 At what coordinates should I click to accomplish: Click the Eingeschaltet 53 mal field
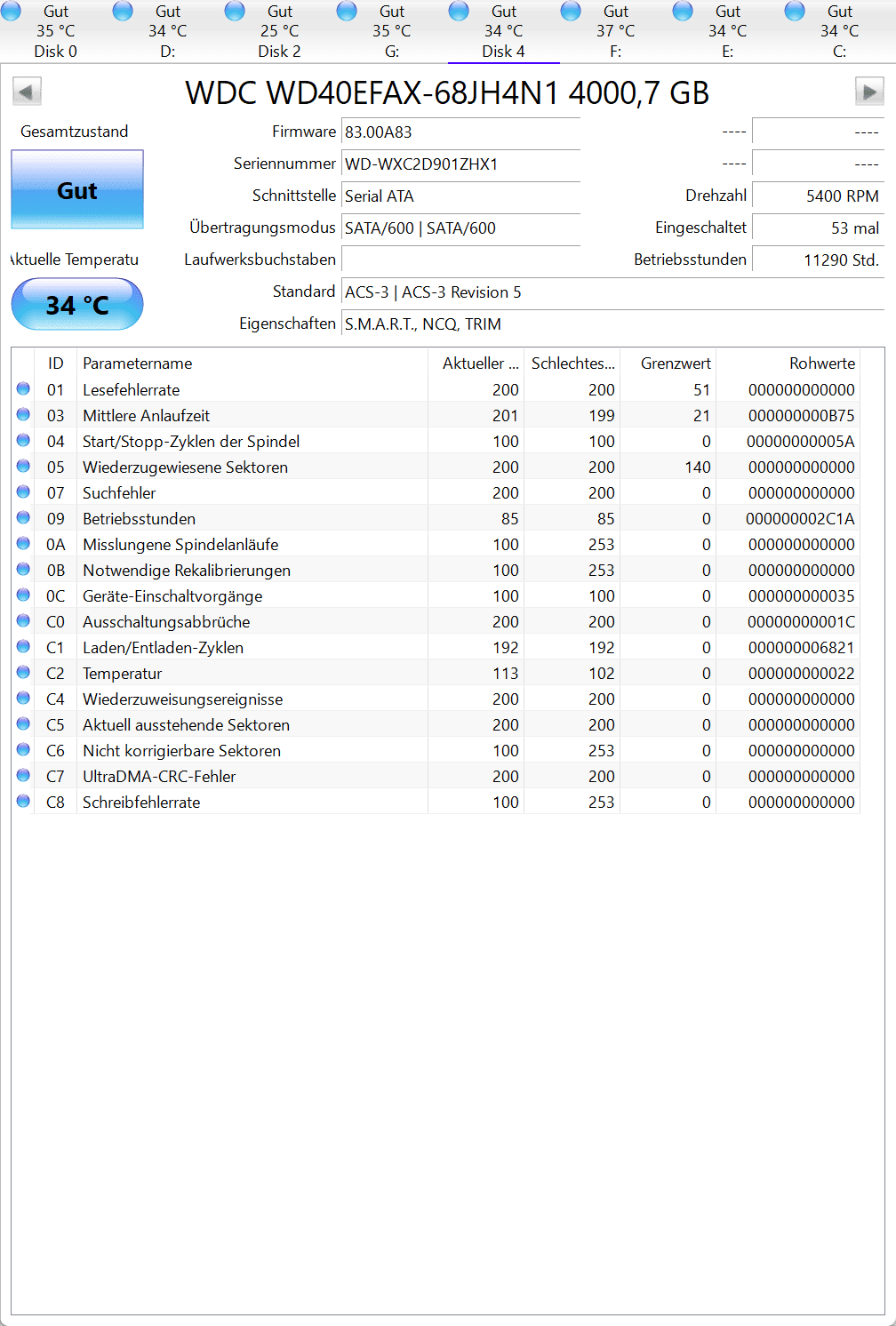point(818,228)
